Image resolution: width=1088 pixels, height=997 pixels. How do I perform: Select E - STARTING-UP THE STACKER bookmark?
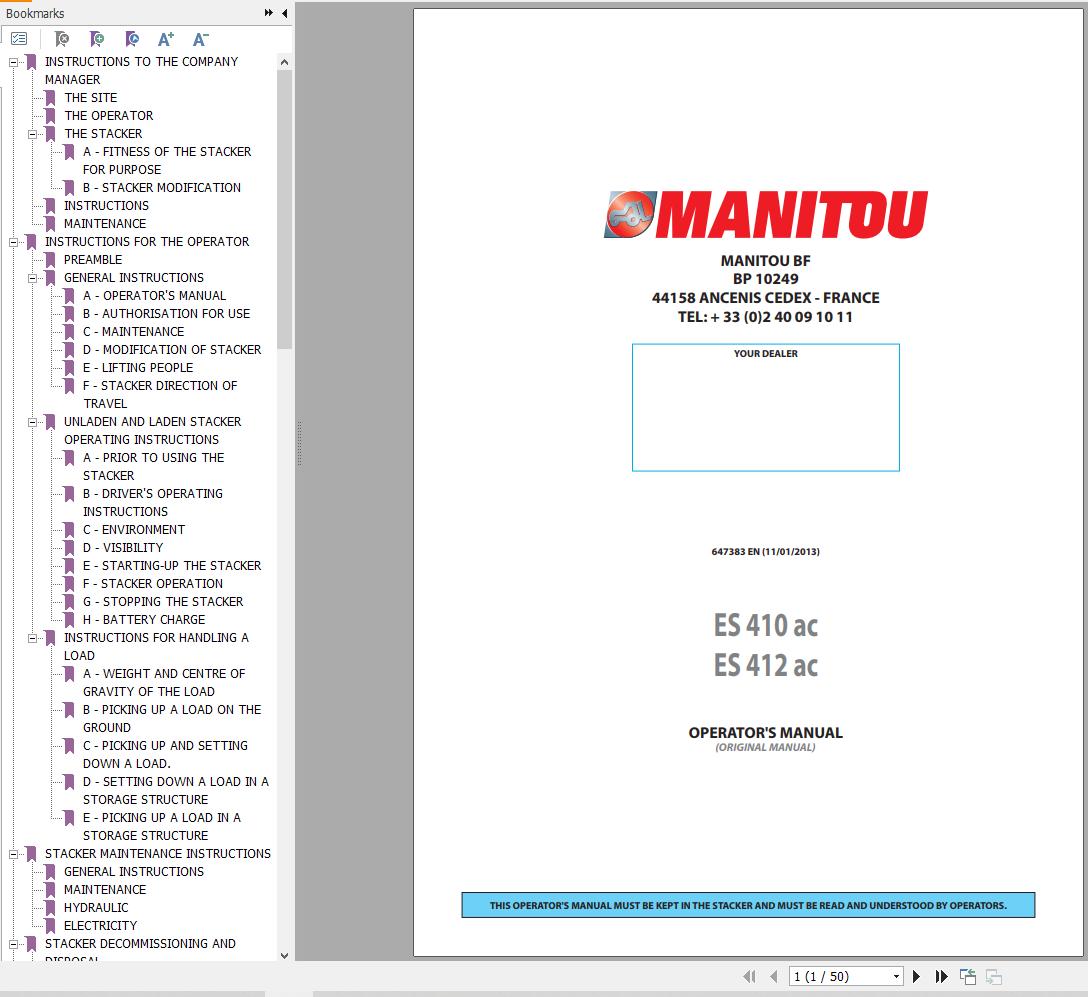tap(172, 565)
